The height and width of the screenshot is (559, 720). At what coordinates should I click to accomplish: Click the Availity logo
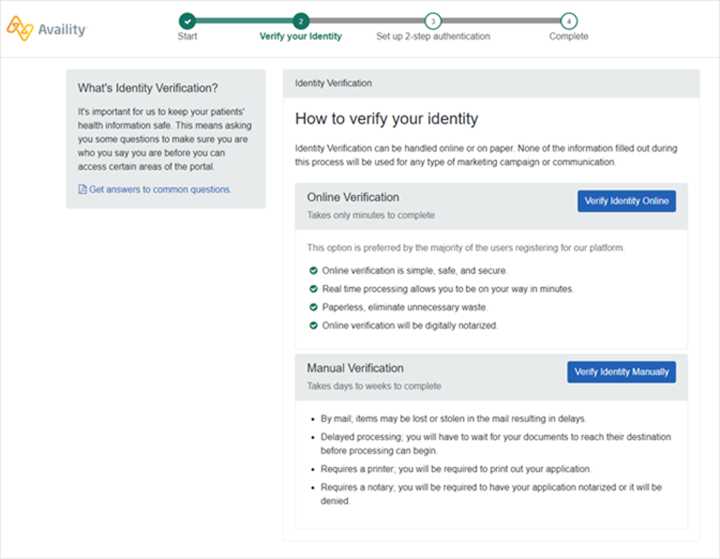(x=46, y=29)
